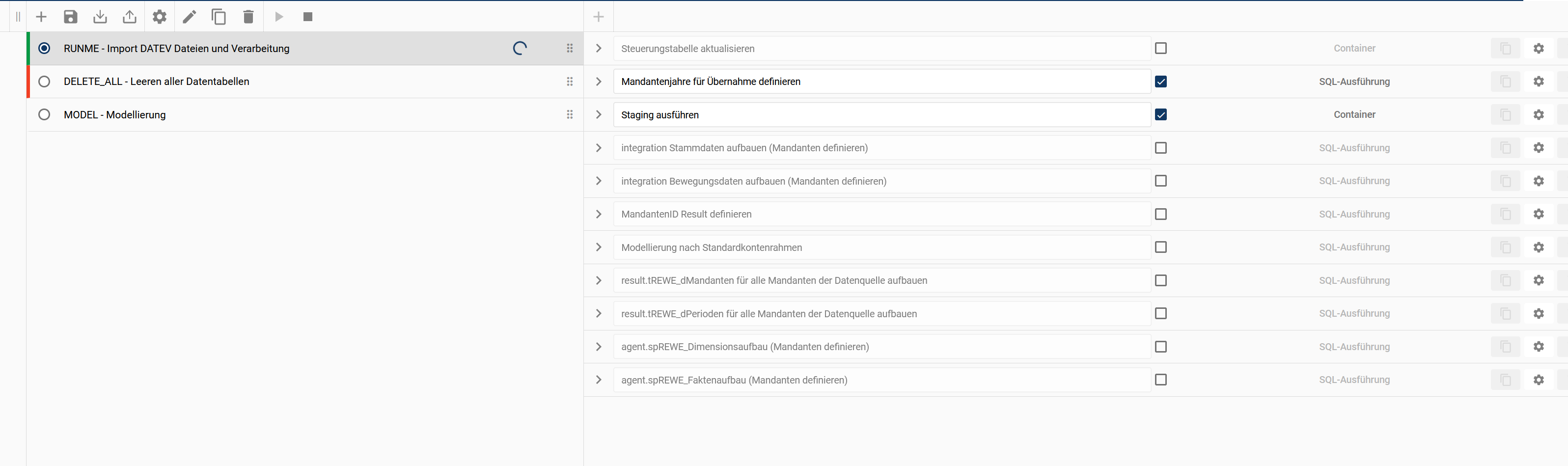1568x466 pixels.
Task: Expand the agent.spREWE_Faktenaufbau row chevron
Action: tap(598, 380)
